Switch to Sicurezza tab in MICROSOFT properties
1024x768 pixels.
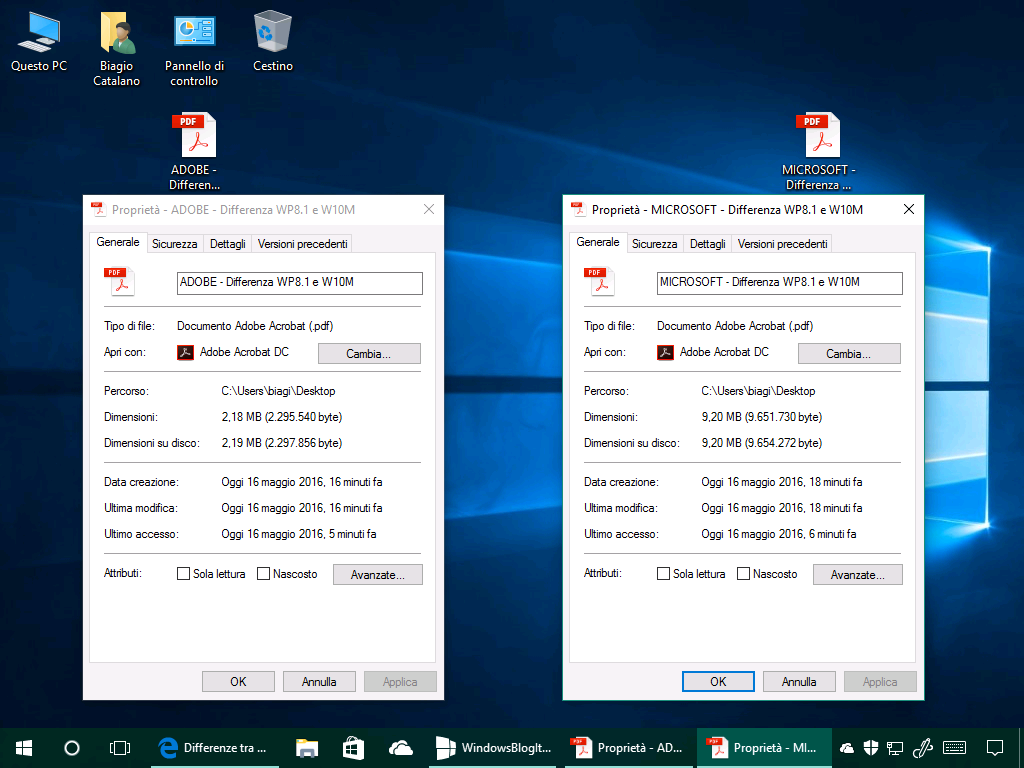pyautogui.click(x=654, y=244)
